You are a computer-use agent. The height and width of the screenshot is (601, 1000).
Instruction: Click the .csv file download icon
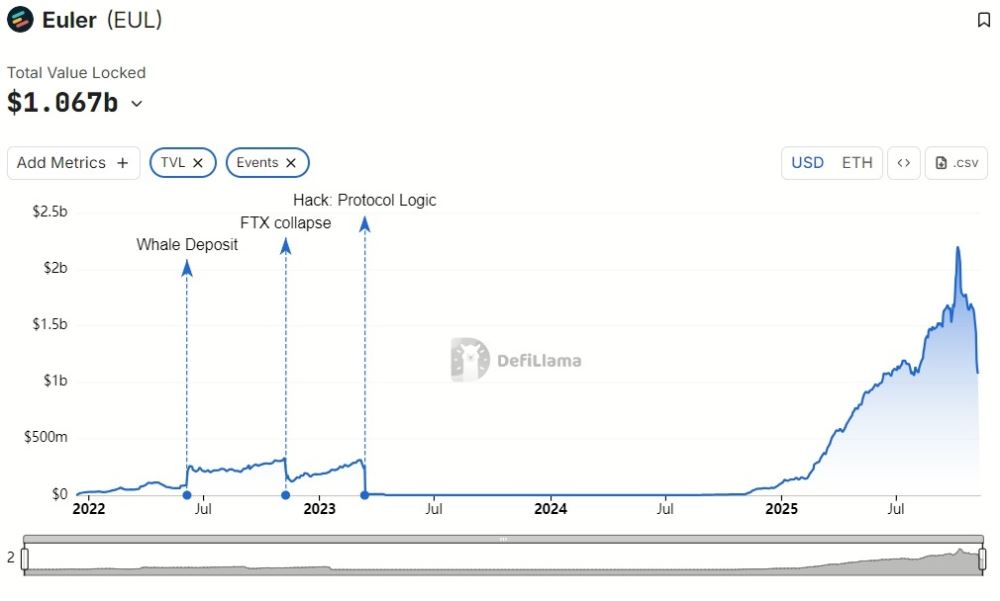pyautogui.click(x=940, y=162)
